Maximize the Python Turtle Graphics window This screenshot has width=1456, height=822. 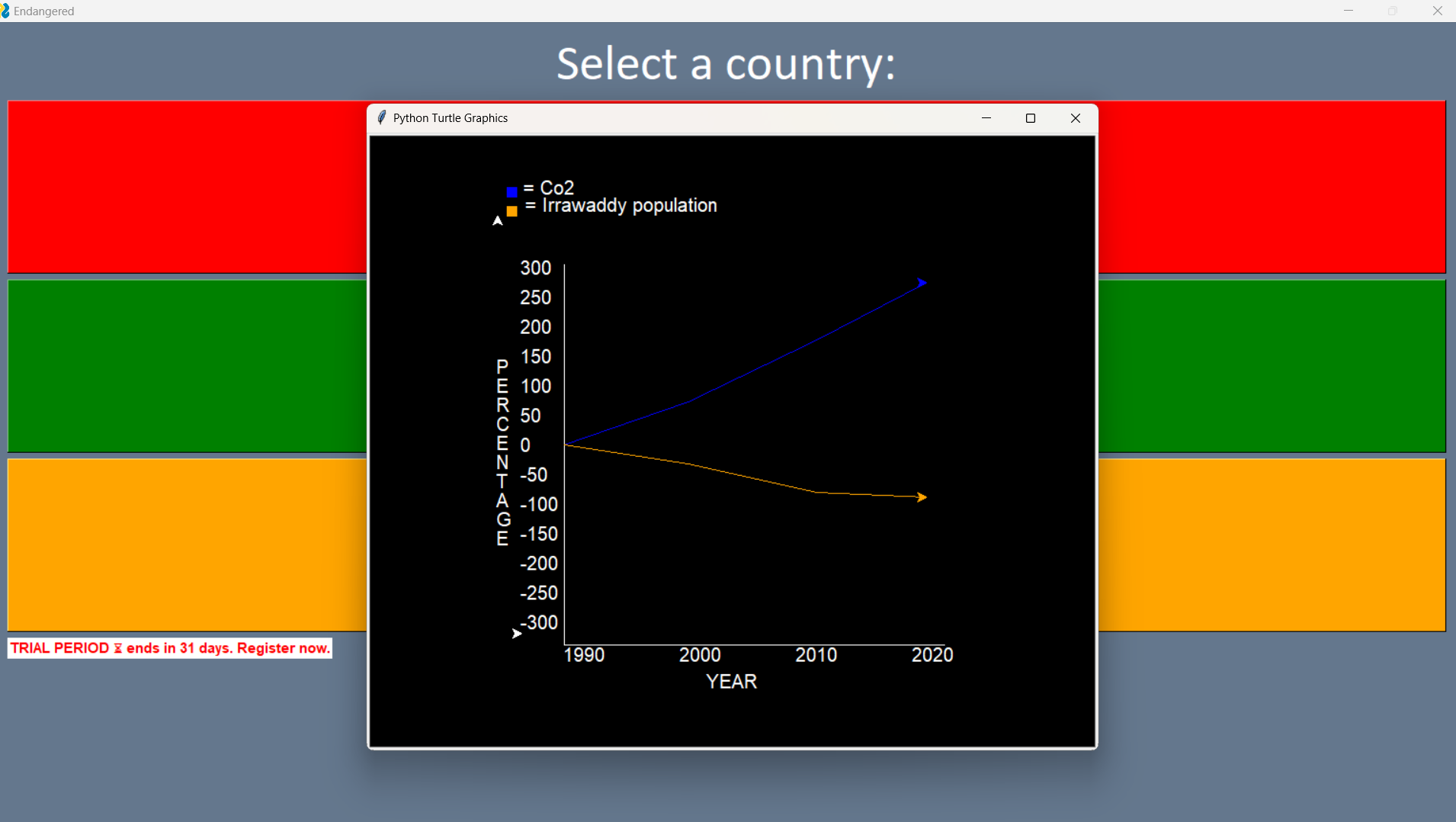click(x=1031, y=118)
